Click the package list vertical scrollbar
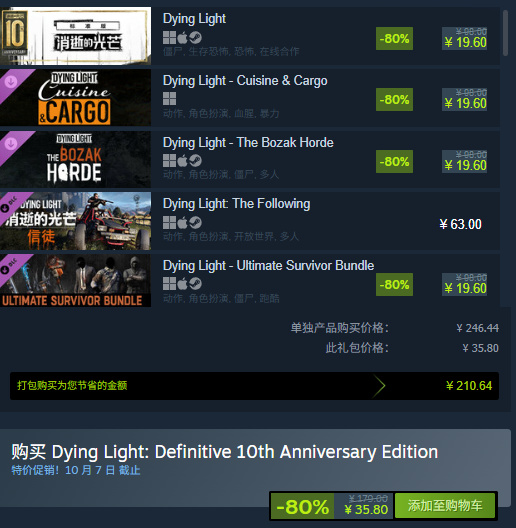Image resolution: width=516 pixels, height=528 pixels. point(505,33)
